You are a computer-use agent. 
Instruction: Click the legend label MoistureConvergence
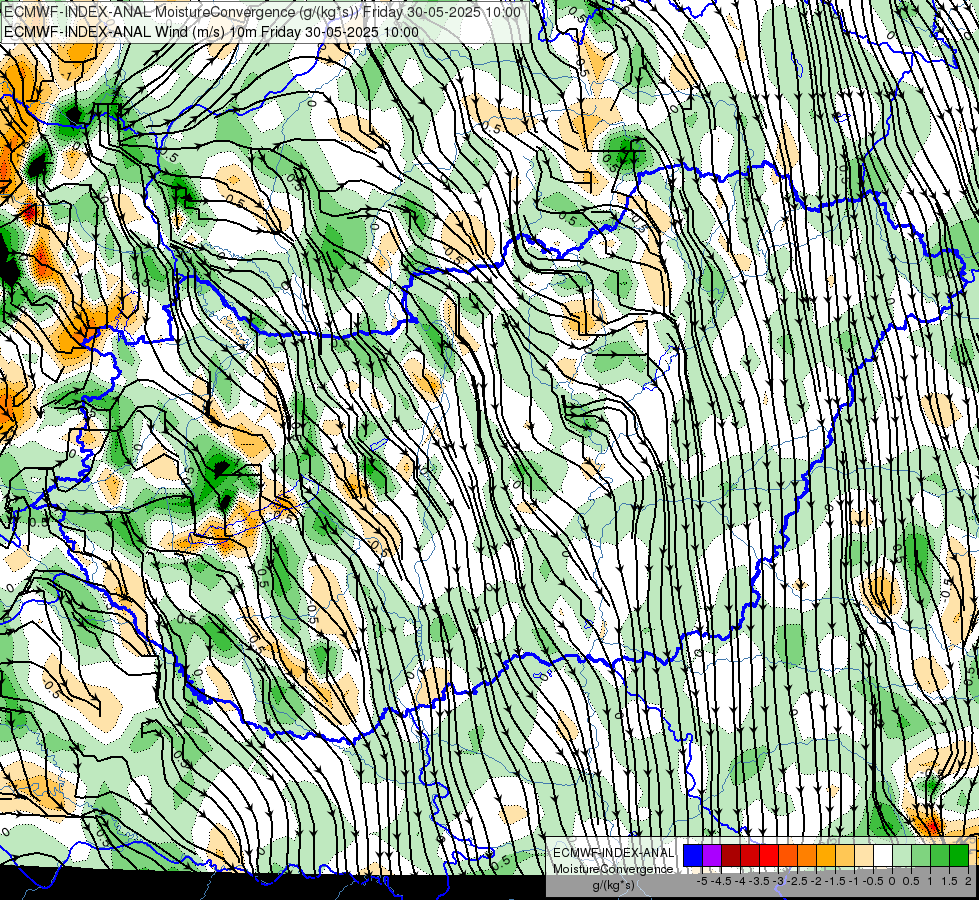pos(613,869)
